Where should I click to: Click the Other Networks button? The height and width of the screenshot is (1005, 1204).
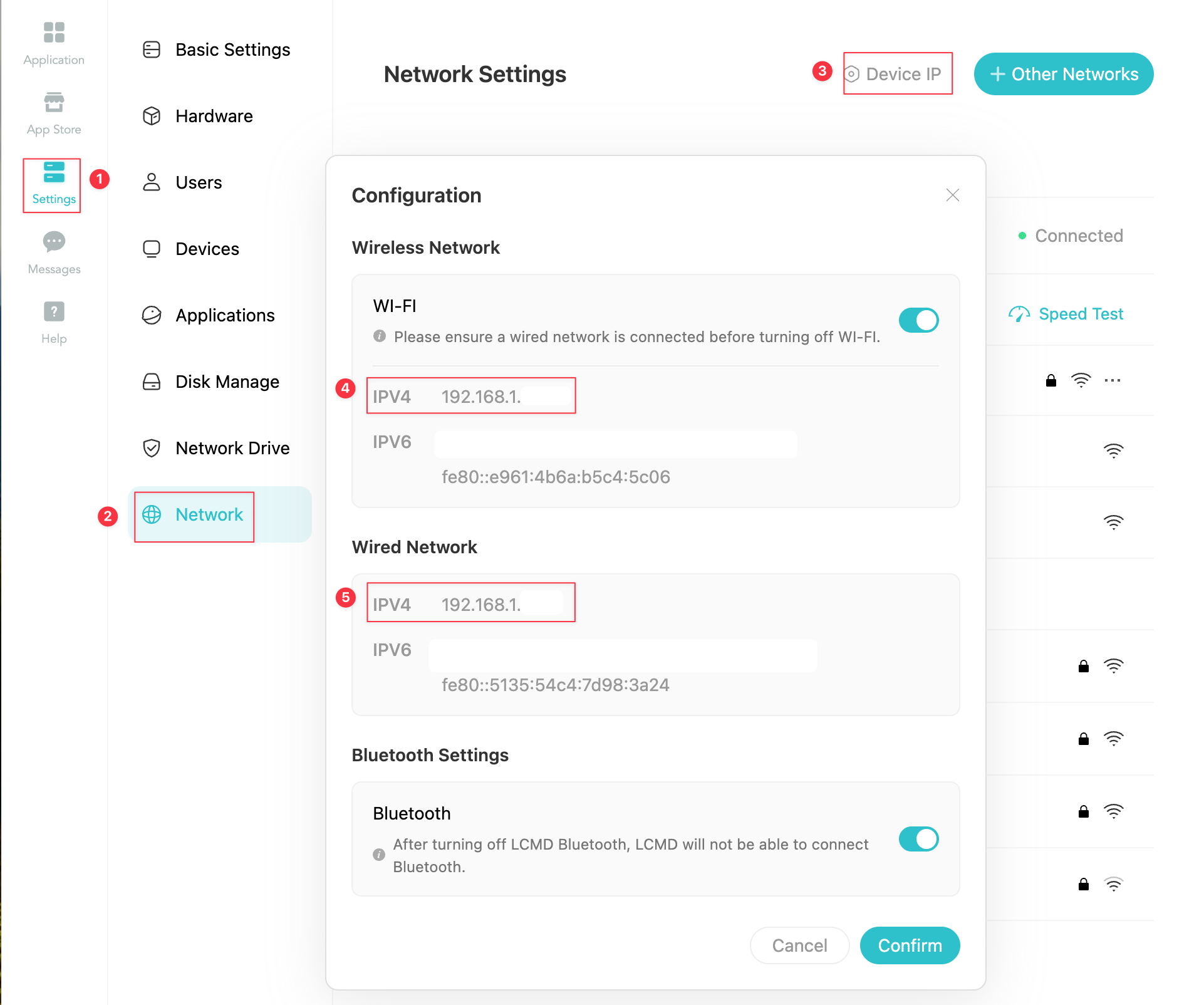(x=1064, y=74)
